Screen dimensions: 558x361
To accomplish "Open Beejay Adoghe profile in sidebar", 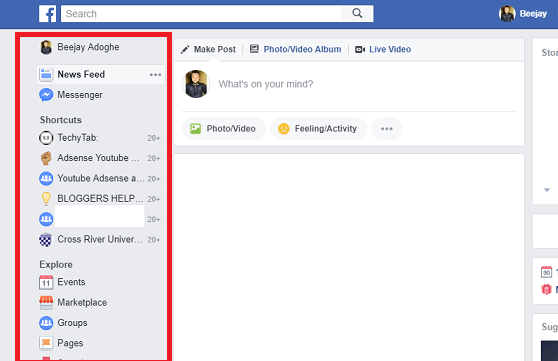I will click(x=88, y=47).
